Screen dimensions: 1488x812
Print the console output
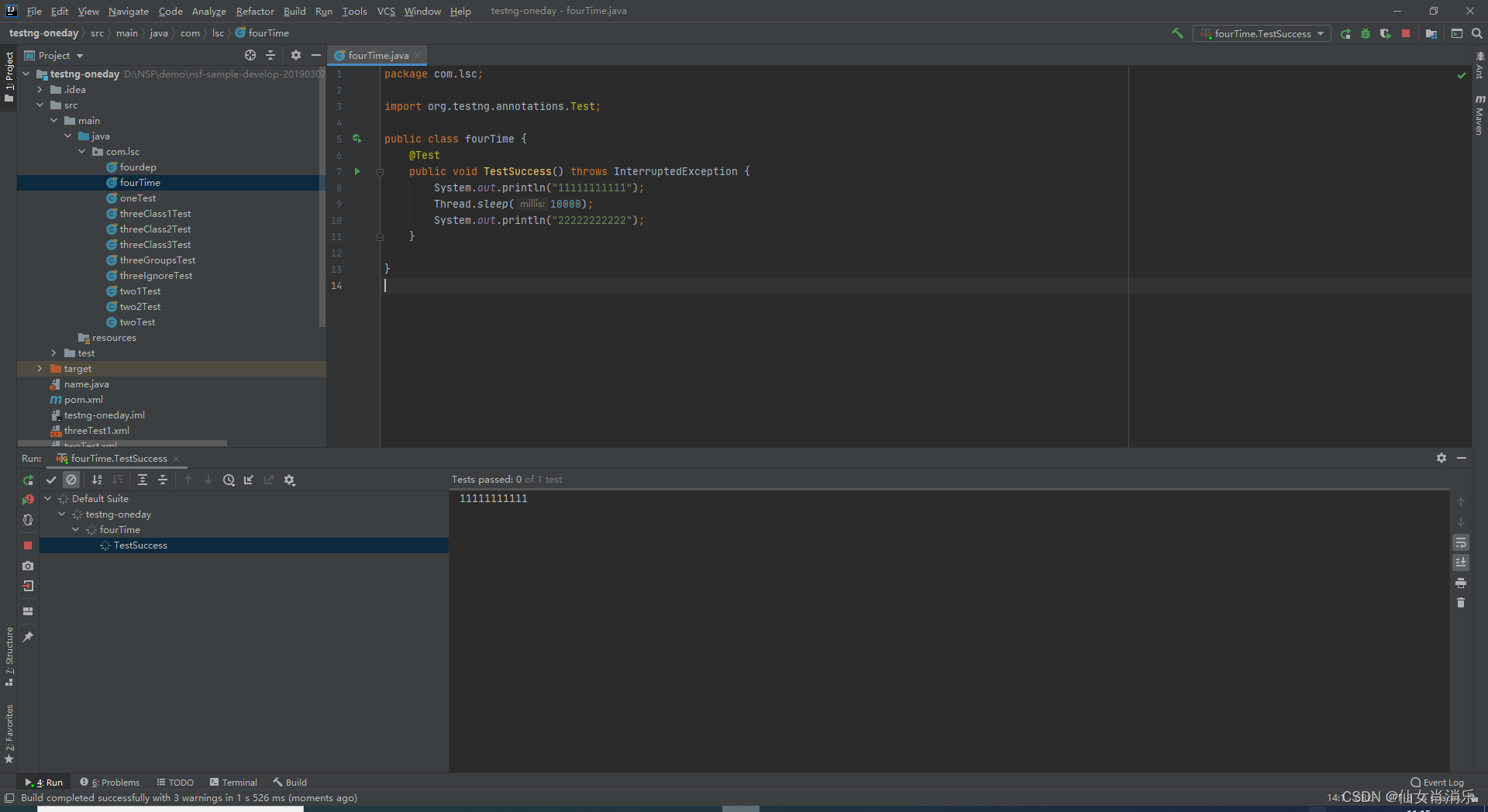pos(1461,583)
